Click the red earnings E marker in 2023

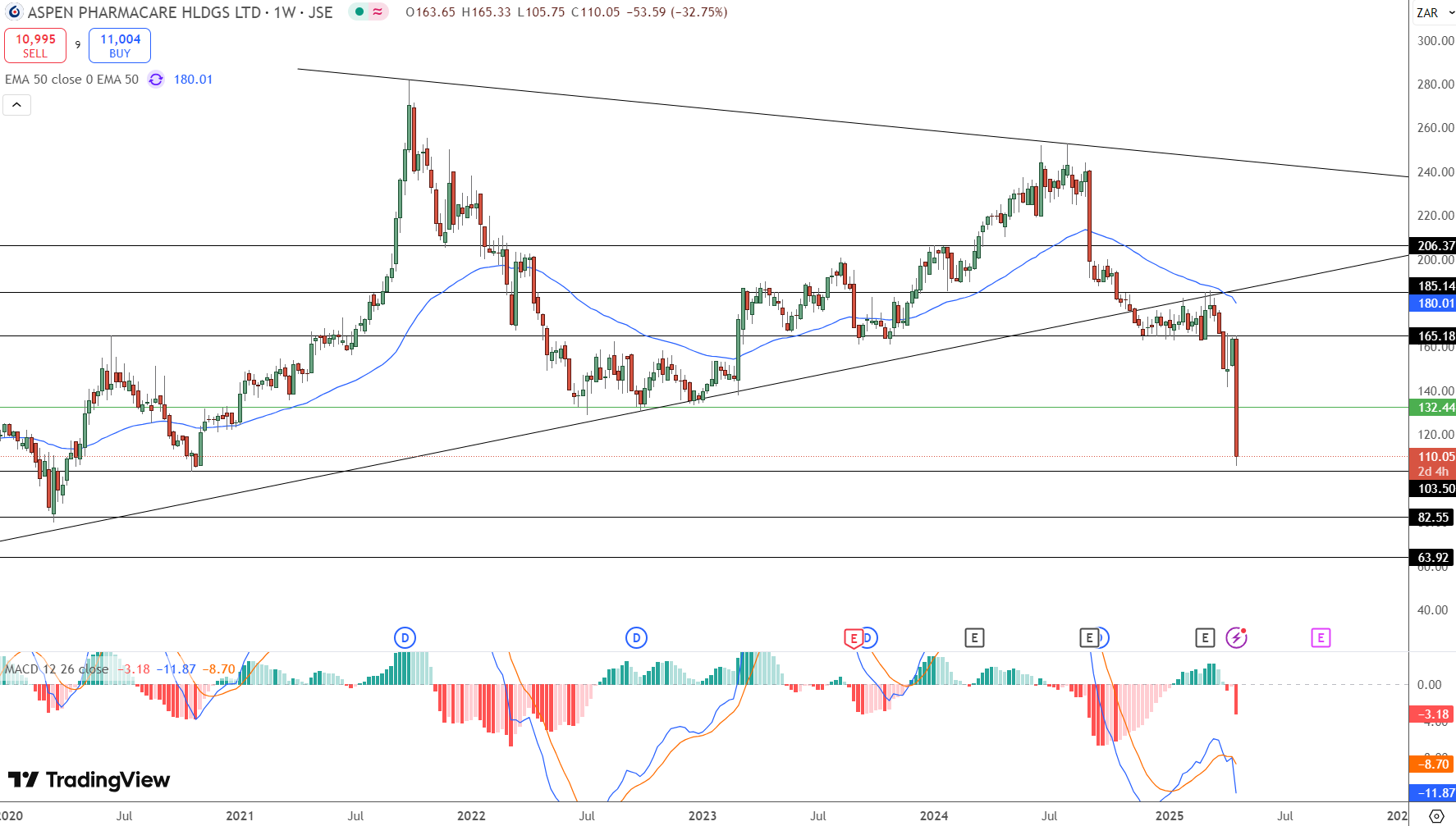(854, 638)
